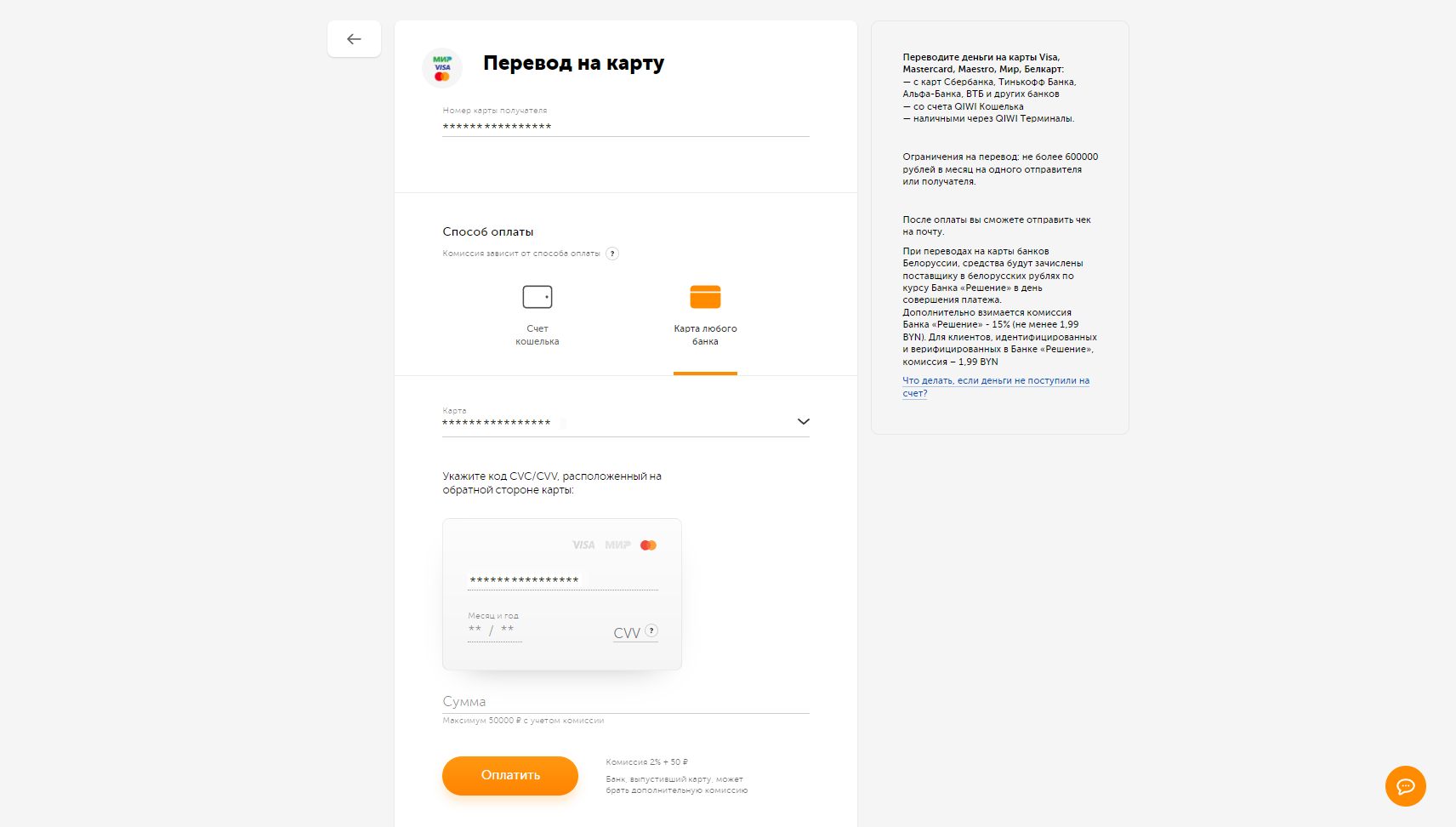This screenshot has height=827, width=1456.
Task: Click the CVV code field
Action: click(626, 633)
